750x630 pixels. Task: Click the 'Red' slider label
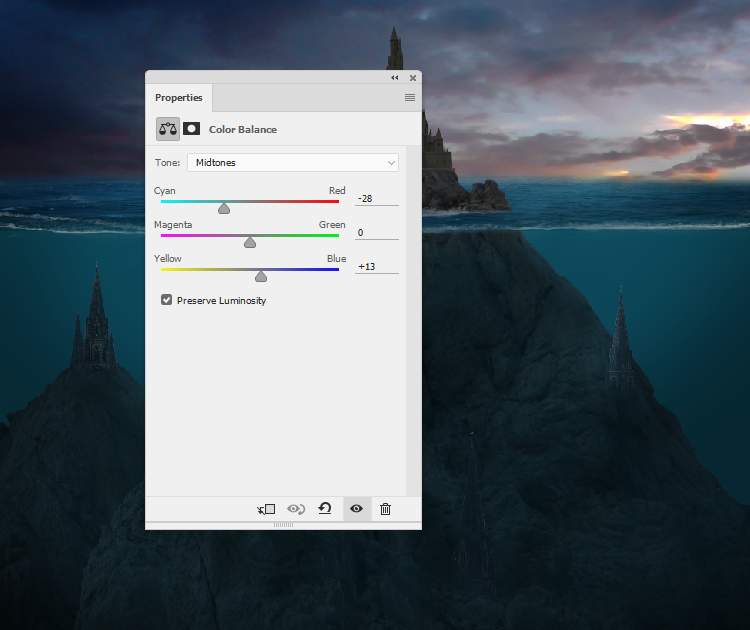point(337,190)
